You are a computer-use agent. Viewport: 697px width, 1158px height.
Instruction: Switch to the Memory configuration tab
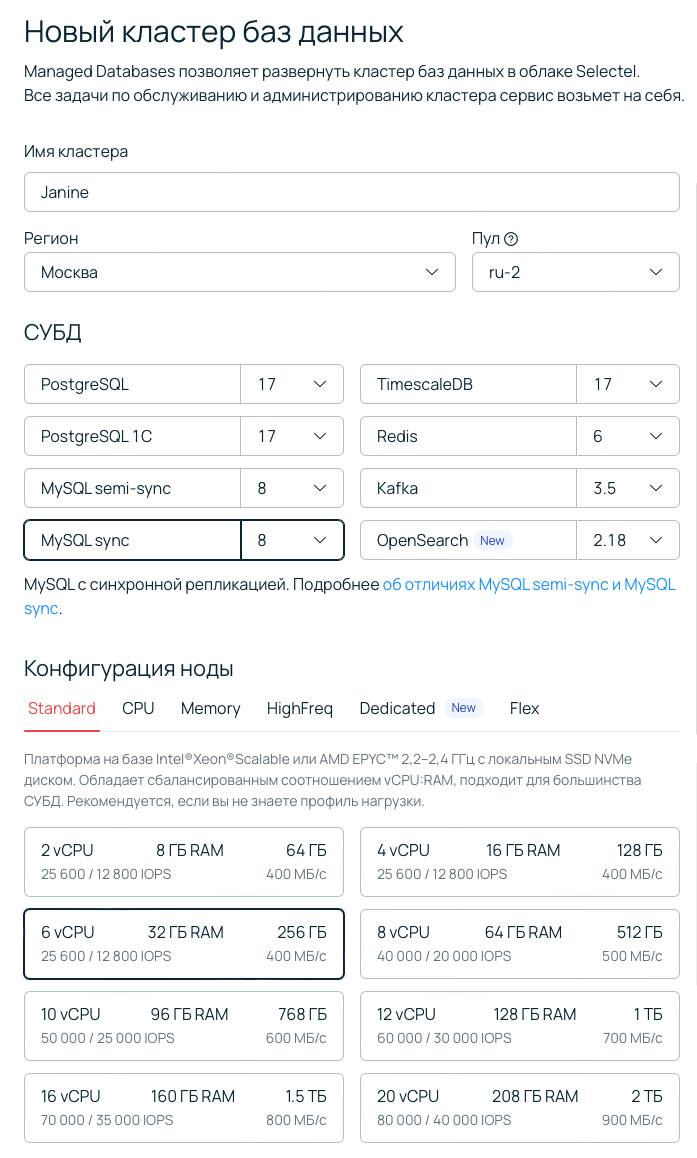210,709
